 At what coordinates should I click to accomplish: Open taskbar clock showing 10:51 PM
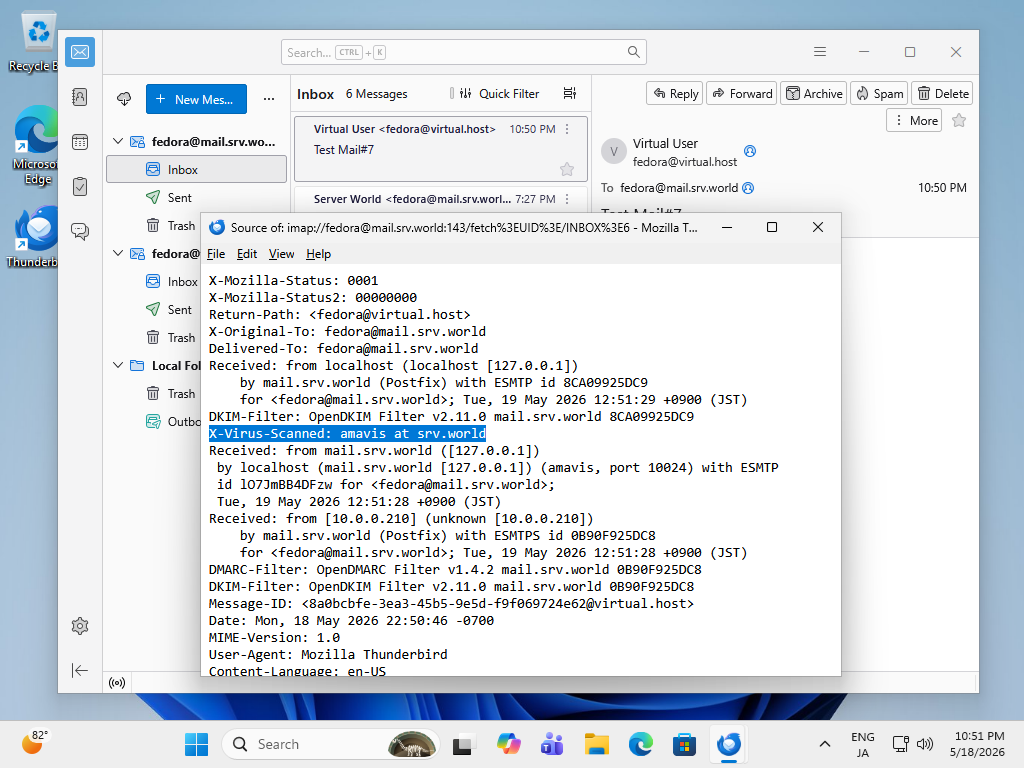pyautogui.click(x=978, y=744)
